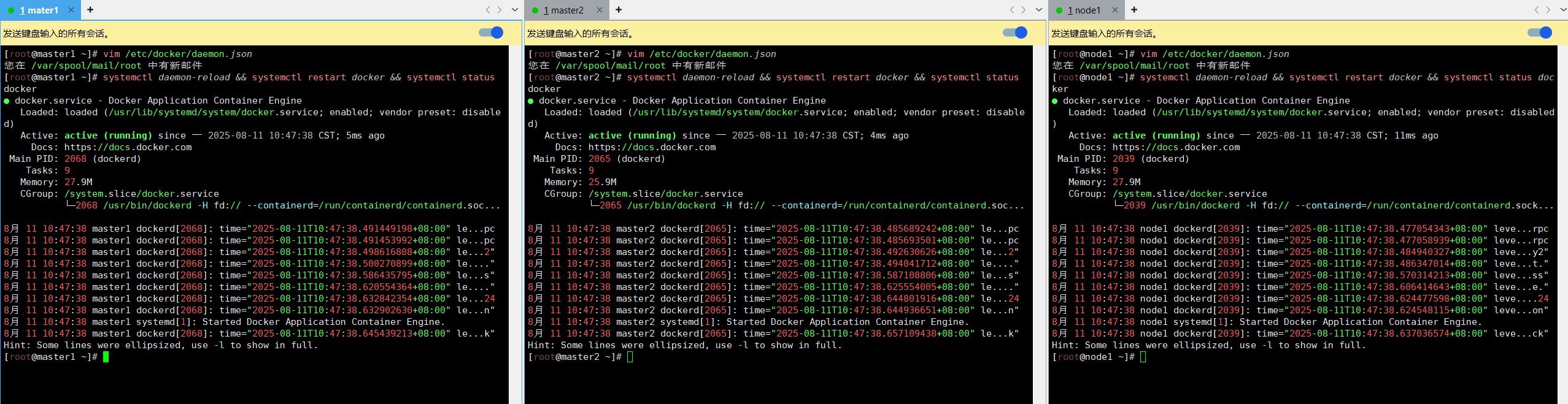The image size is (1568, 404).
Task: Click CGroup /system.slice/docker.service in node1
Action: pyautogui.click(x=1190, y=194)
